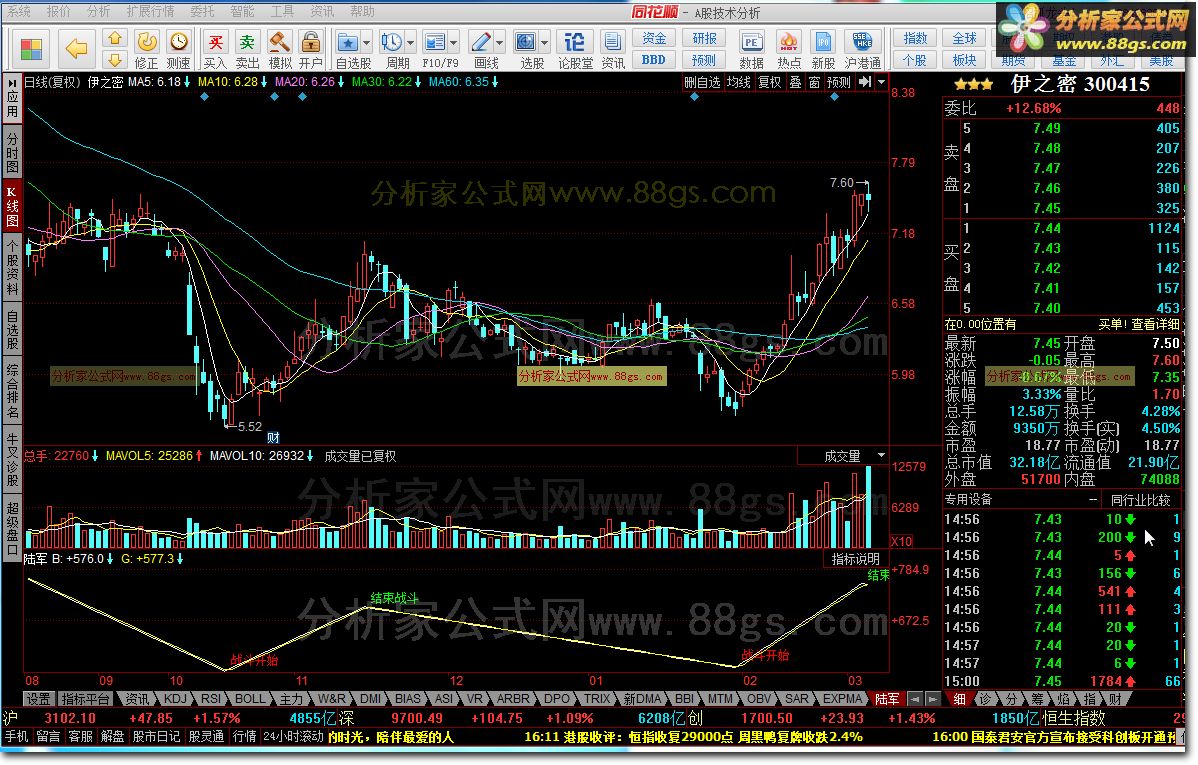This screenshot has width=1198, height=765.
Task: Open 沪港通 SSE-HKE icon
Action: (x=863, y=50)
